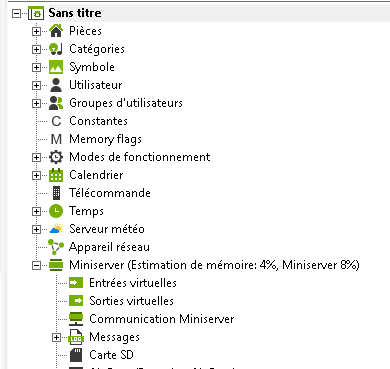Click the green Symbole picture icon
Viewport: 390px width, 369px height.
56,67
